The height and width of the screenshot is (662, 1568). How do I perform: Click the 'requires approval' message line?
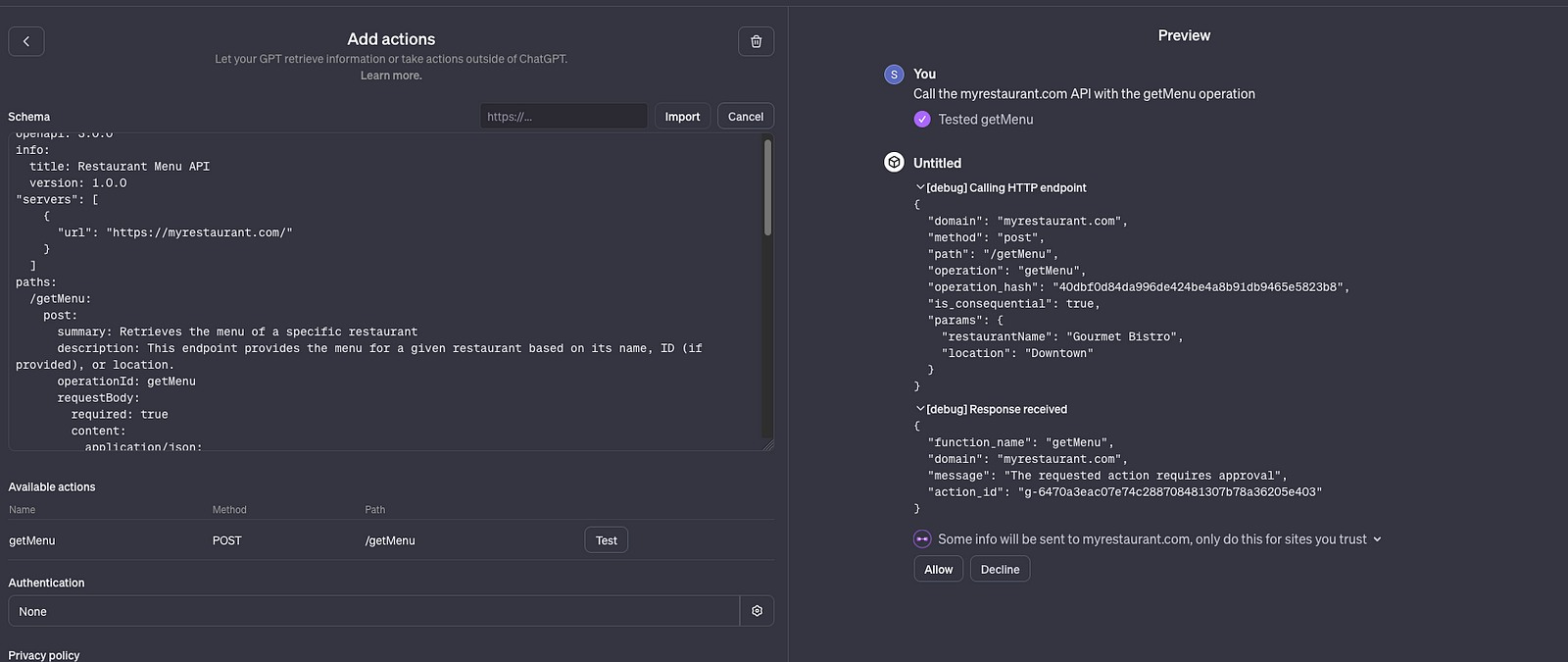[x=1107, y=476]
